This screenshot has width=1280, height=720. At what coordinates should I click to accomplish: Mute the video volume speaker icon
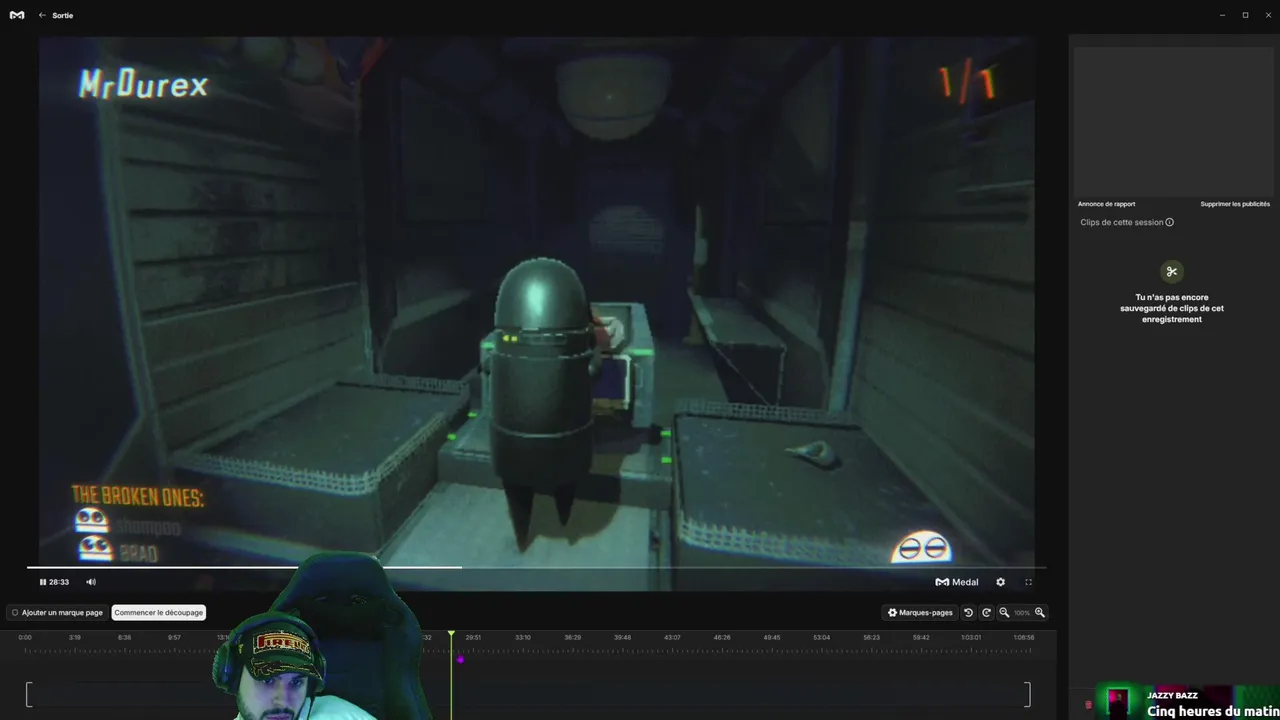[91, 582]
